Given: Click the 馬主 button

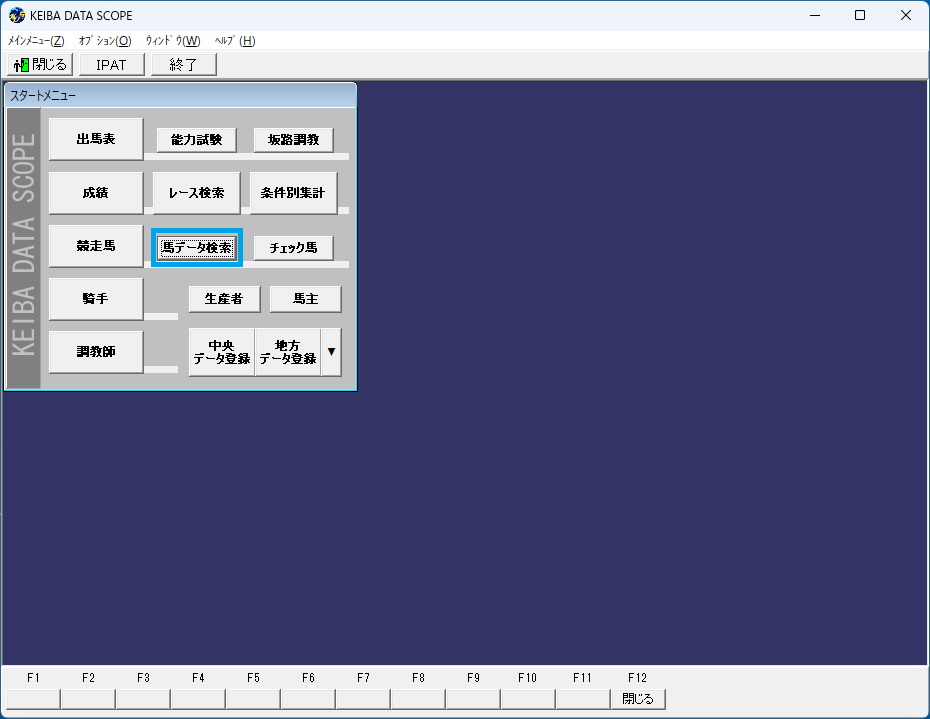Looking at the screenshot, I should 305,299.
